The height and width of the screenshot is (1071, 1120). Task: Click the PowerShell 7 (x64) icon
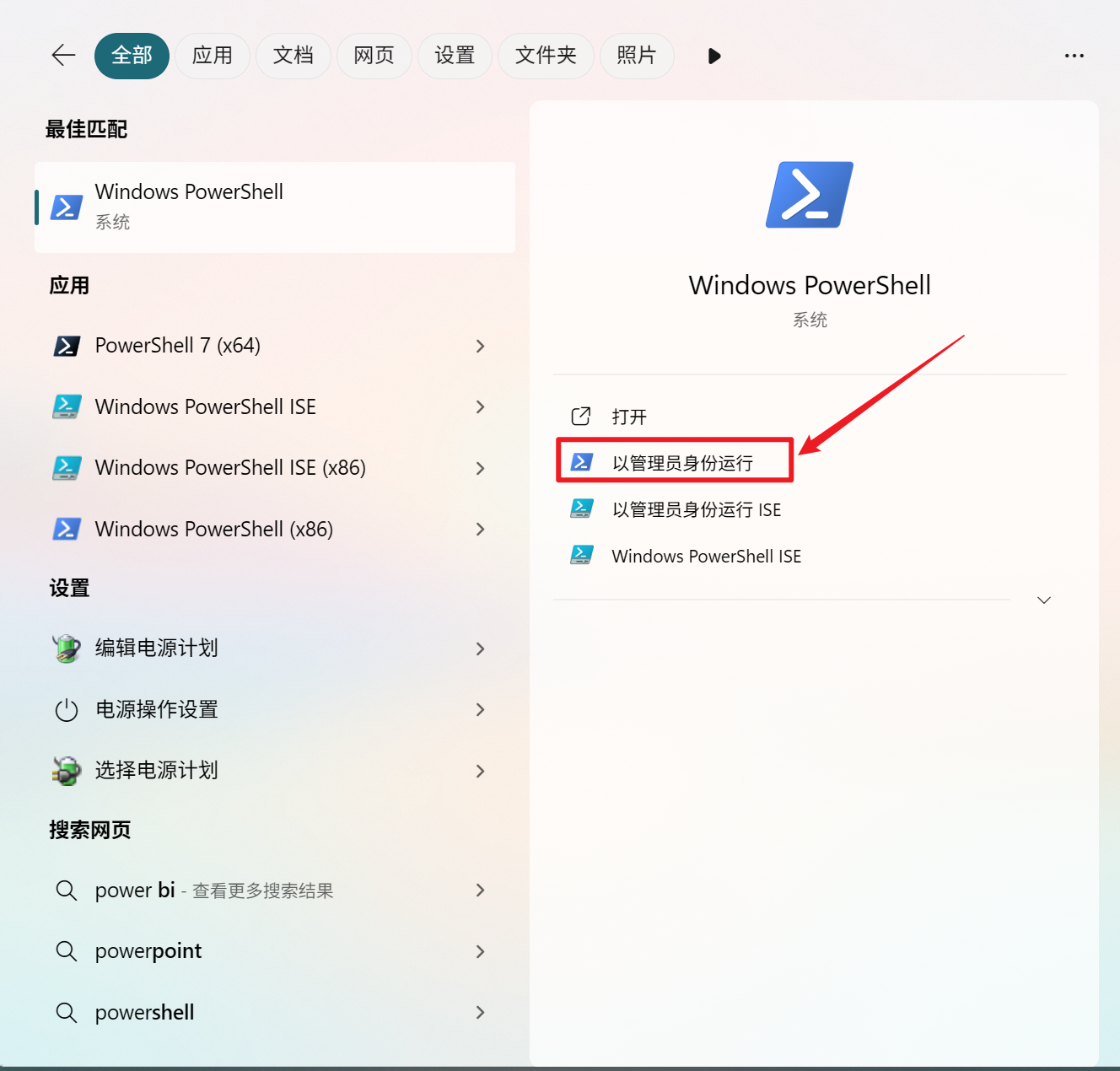pyautogui.click(x=67, y=346)
